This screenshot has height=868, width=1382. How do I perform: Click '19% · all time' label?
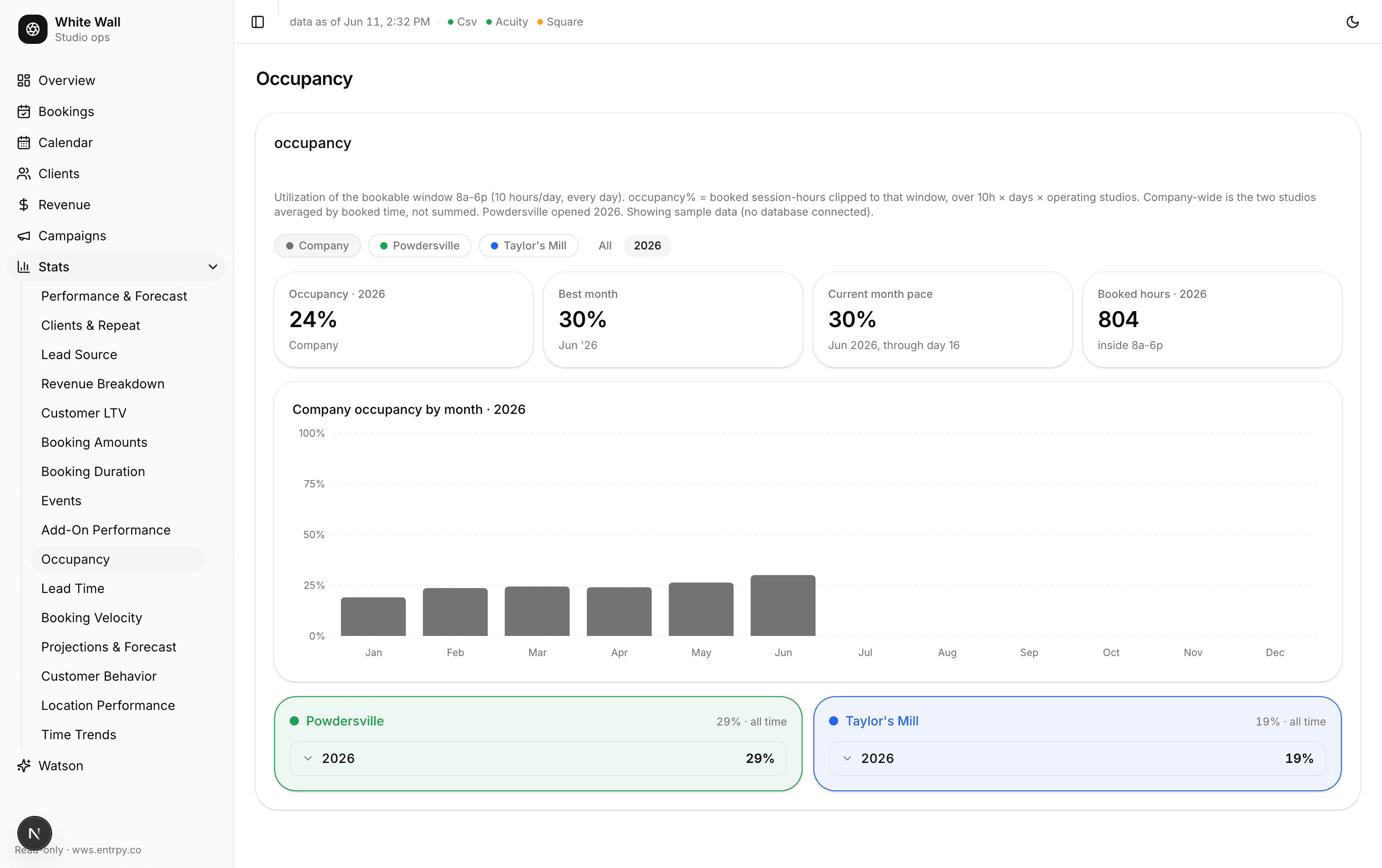1291,722
